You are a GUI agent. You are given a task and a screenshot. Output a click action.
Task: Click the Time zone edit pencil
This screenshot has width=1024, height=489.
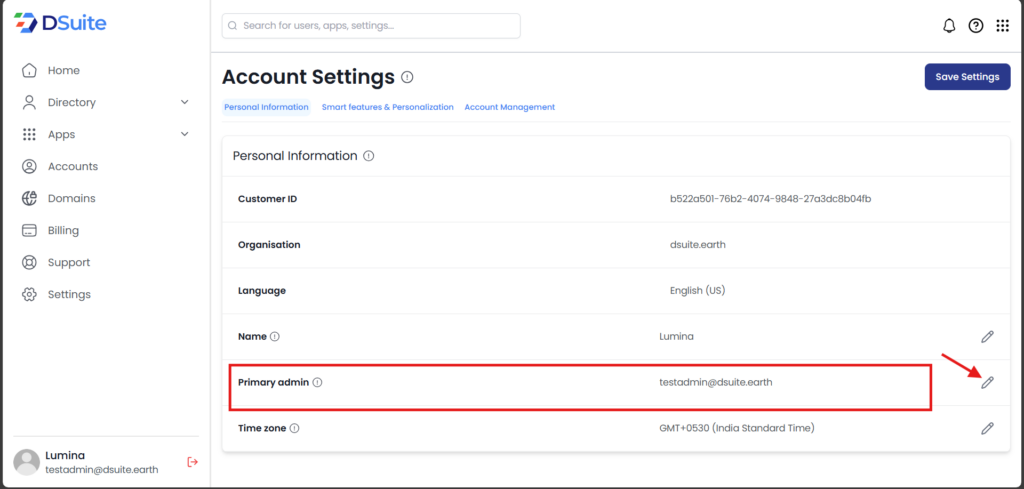coord(987,428)
